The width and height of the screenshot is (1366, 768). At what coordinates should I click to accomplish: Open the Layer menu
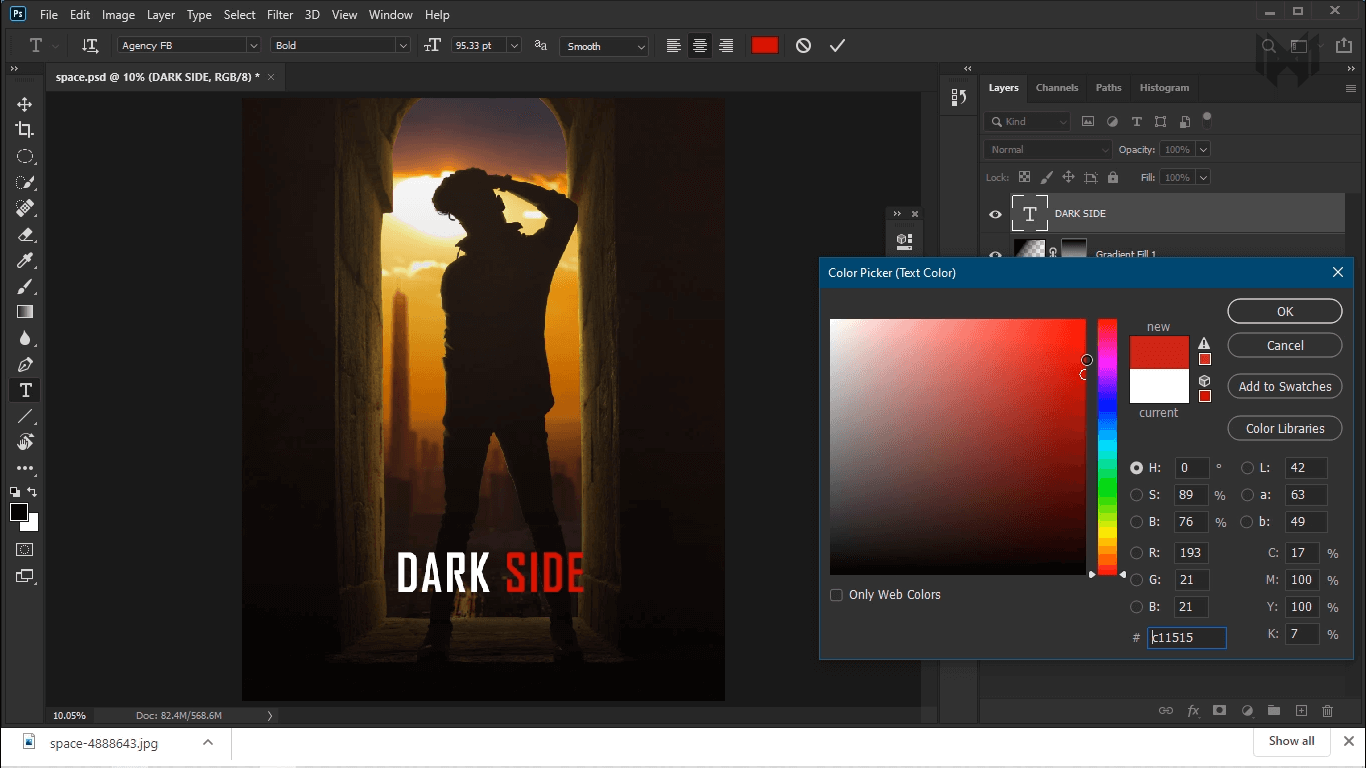160,15
